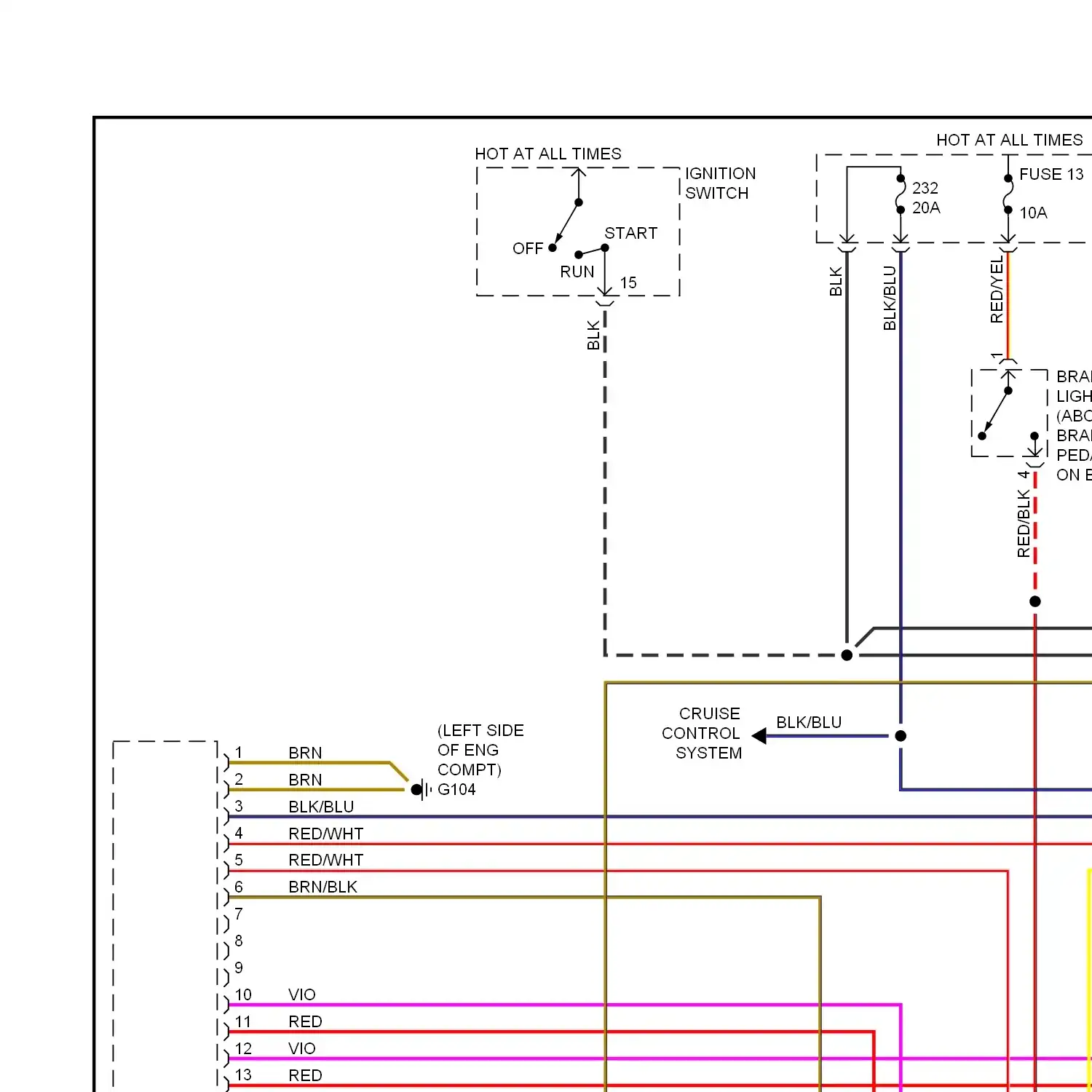The width and height of the screenshot is (1092, 1092).
Task: Click the 20A fuse rating
Action: coord(926,208)
